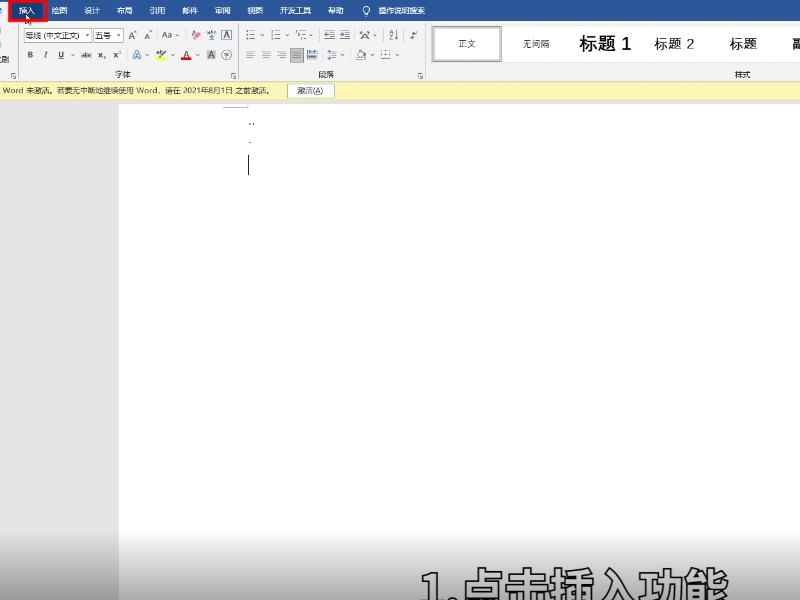Open the 开发工具 ribbon tab
This screenshot has width=800, height=600.
(x=295, y=10)
